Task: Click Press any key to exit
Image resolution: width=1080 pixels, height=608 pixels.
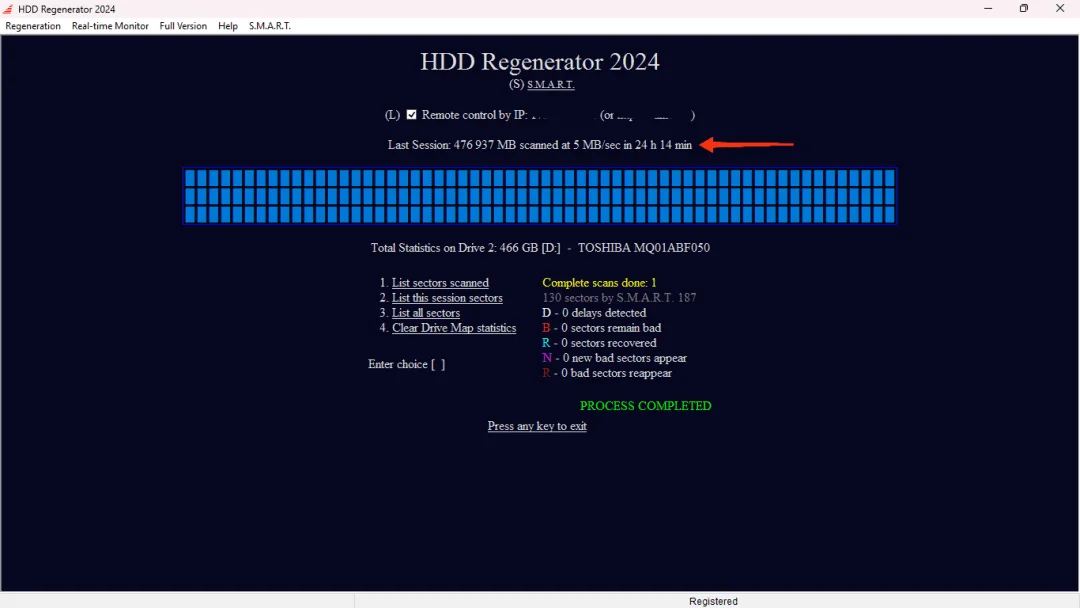Action: [x=537, y=426]
